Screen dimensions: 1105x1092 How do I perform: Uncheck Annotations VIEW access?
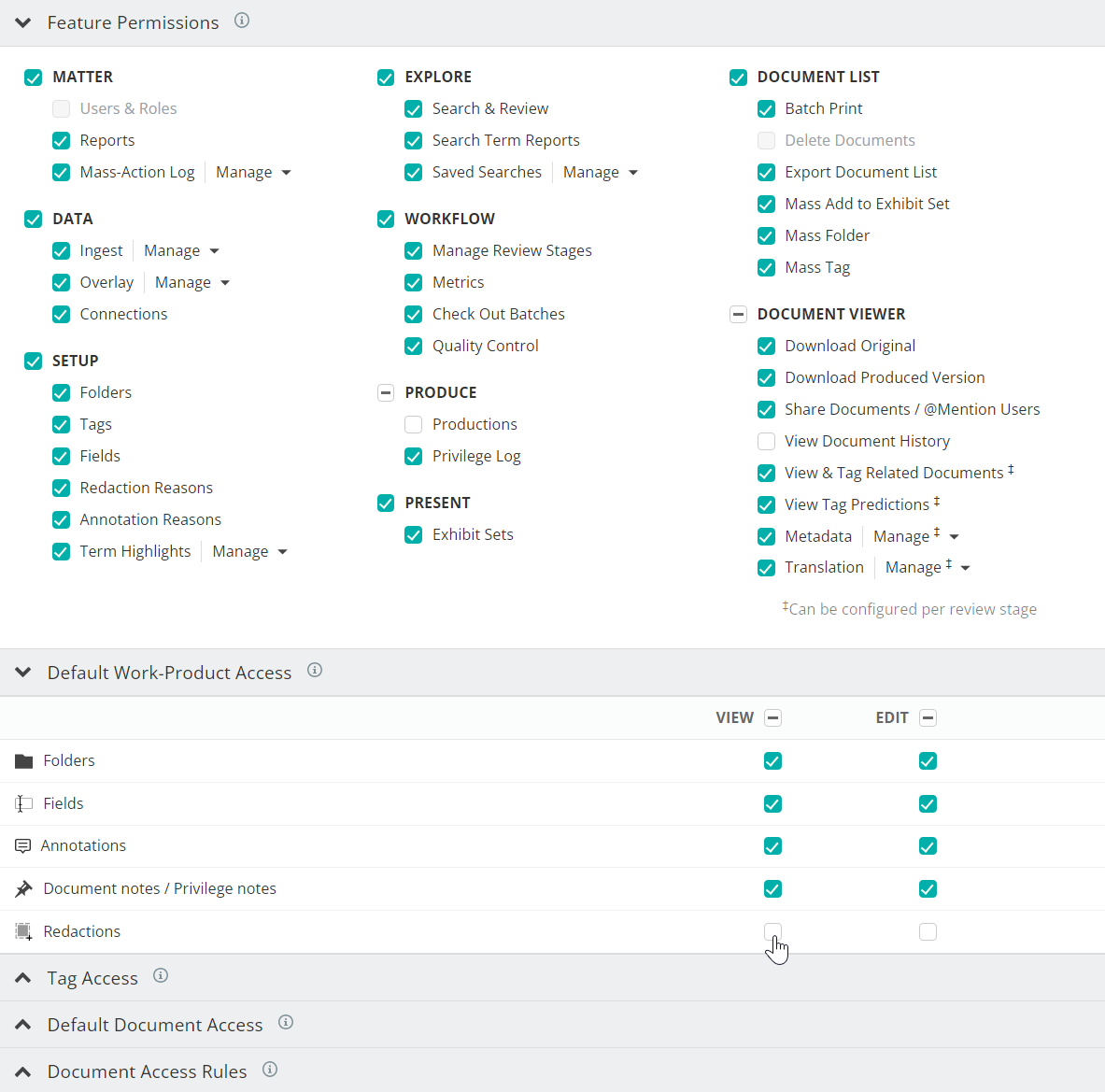773,846
